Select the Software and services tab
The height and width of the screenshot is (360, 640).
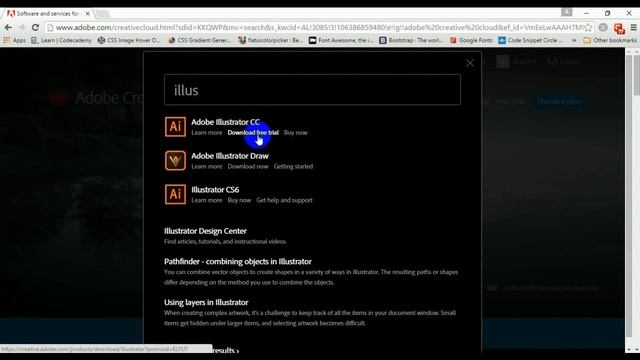pyautogui.click(x=48, y=13)
